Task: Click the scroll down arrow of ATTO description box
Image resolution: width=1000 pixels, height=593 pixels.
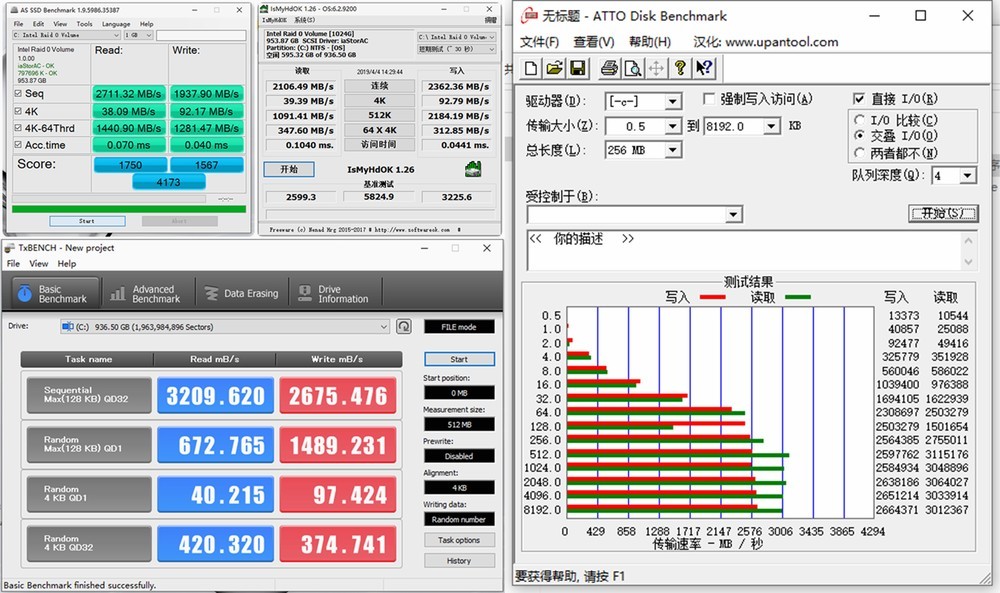Action: coord(969,261)
